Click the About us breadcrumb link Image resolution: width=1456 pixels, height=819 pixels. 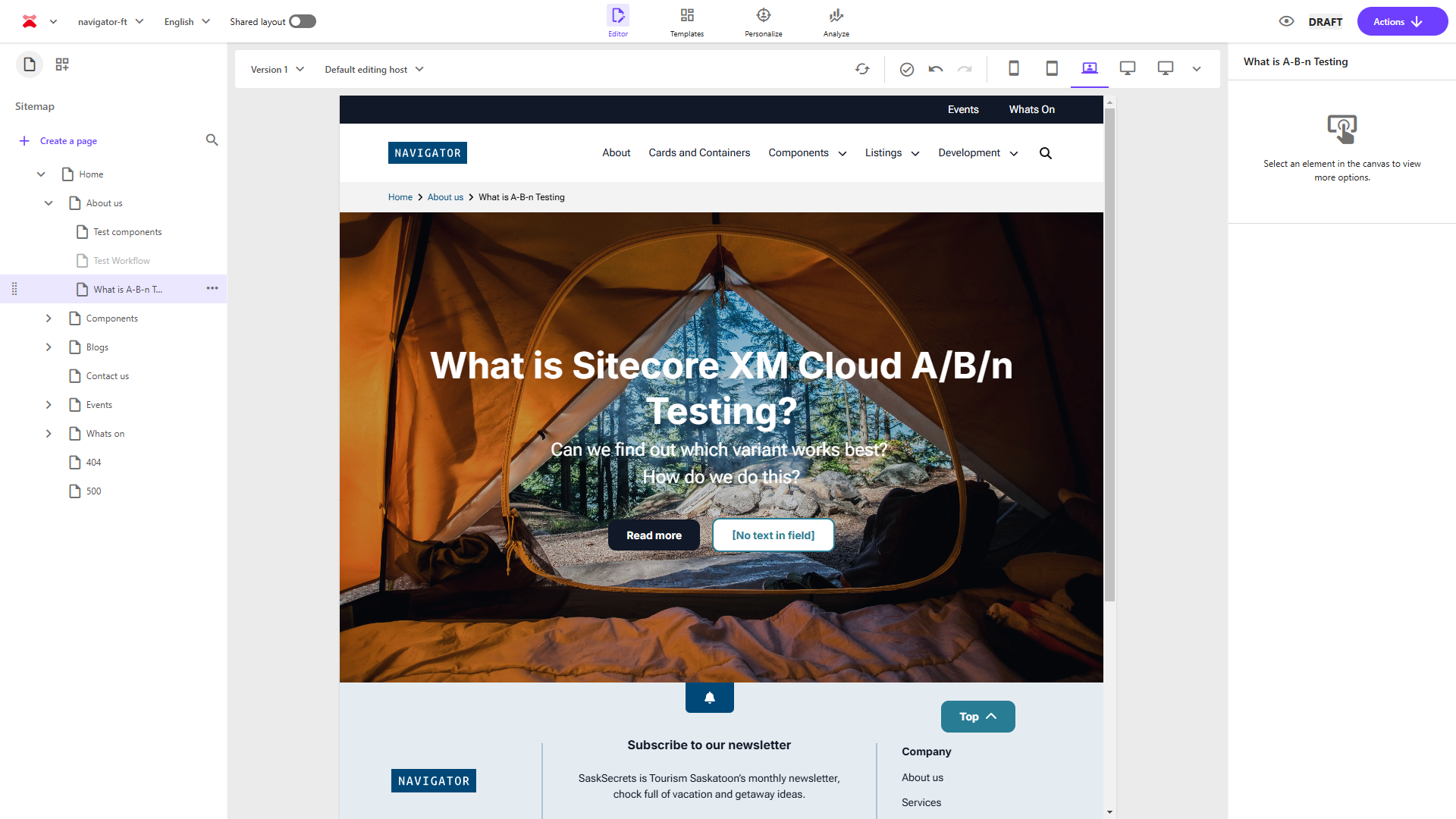click(445, 197)
